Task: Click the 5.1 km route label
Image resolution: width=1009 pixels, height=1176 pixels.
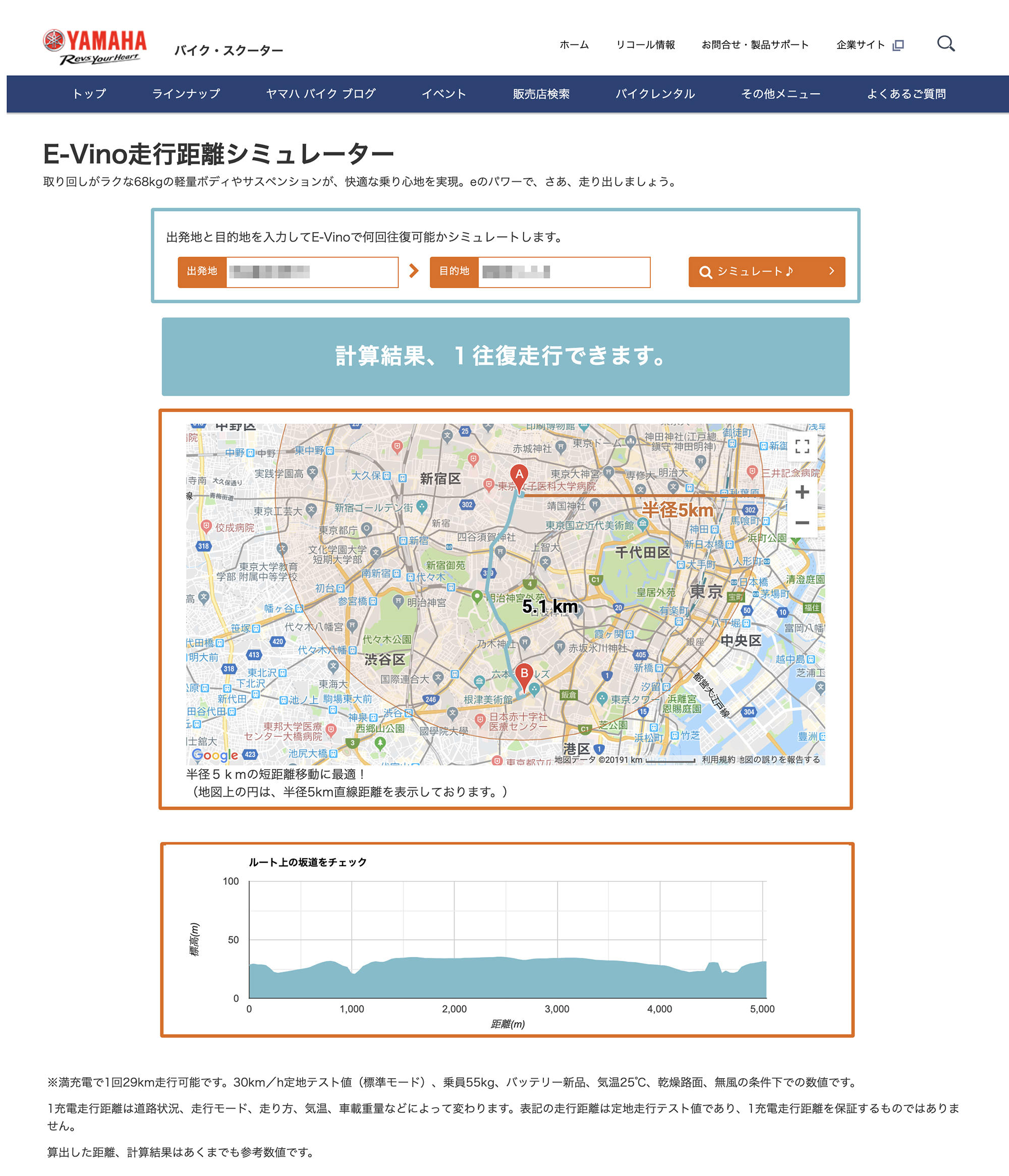Action: tap(549, 607)
